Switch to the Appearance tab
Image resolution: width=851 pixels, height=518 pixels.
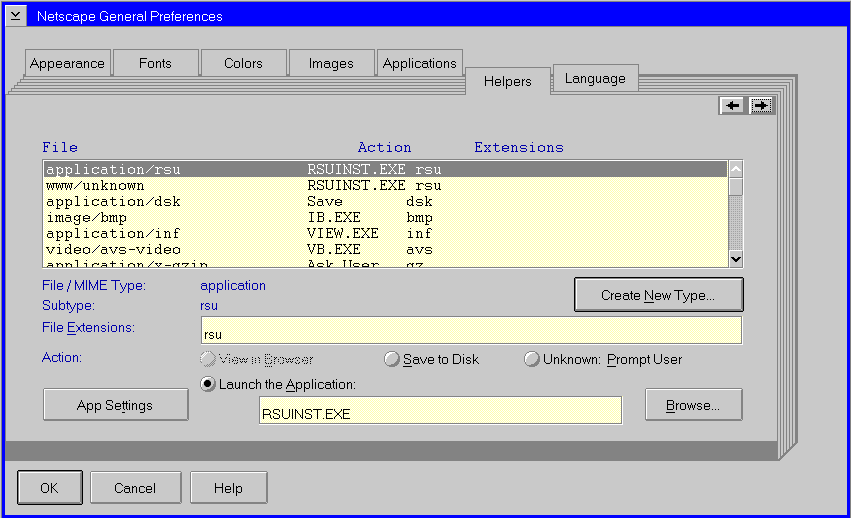[67, 64]
